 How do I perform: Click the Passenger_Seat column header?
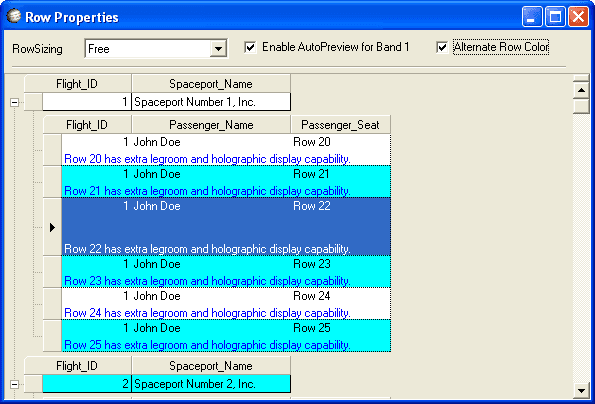340,125
